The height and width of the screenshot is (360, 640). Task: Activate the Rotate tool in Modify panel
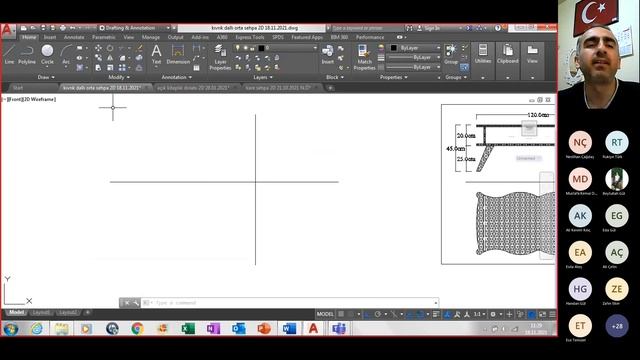[x=110, y=48]
